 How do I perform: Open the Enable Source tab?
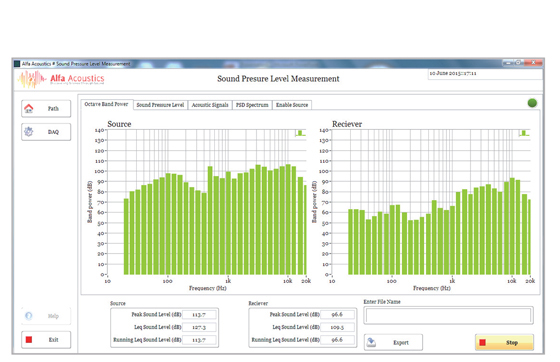coord(292,105)
